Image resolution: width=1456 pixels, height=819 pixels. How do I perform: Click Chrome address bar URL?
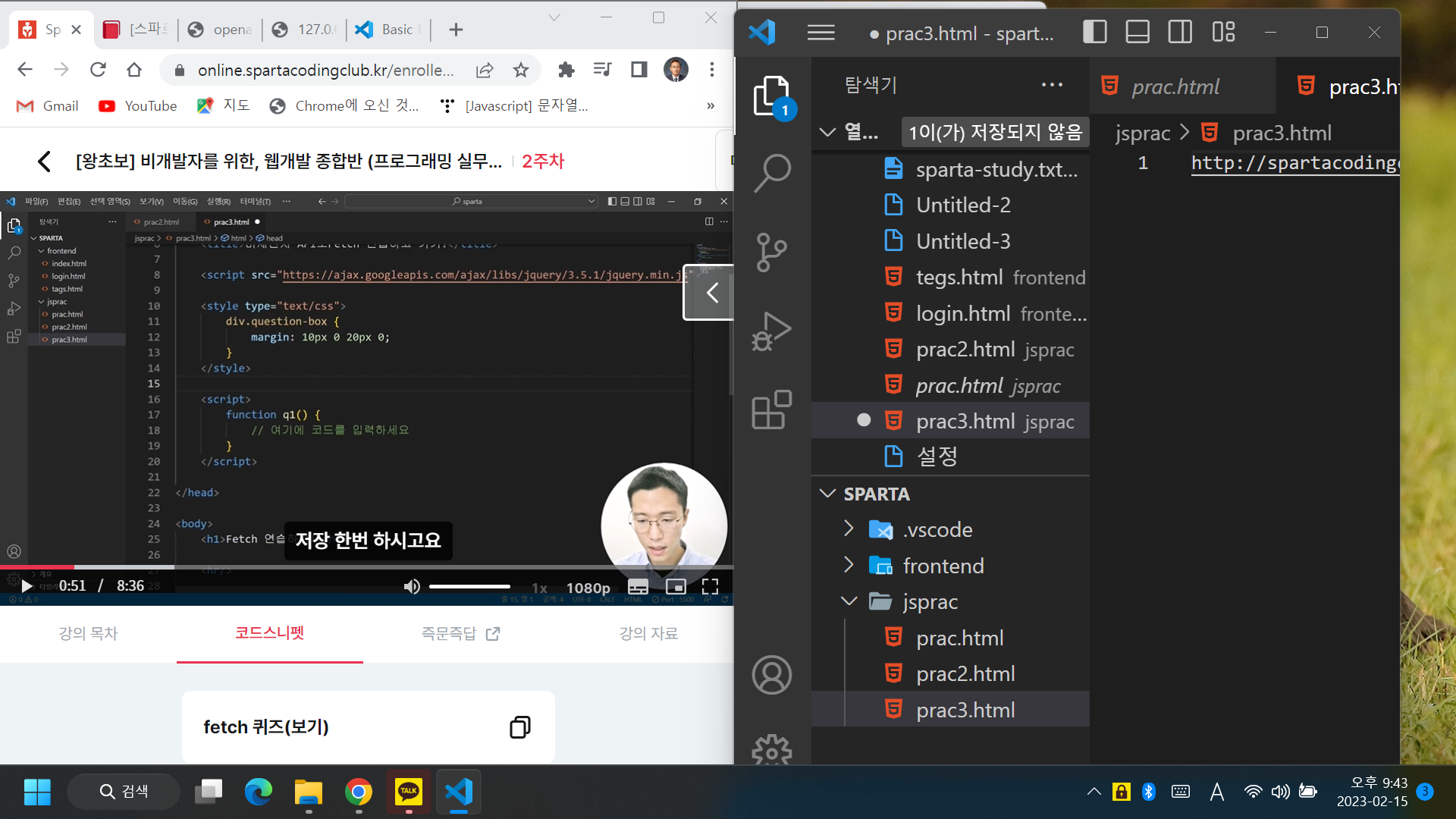click(x=326, y=70)
